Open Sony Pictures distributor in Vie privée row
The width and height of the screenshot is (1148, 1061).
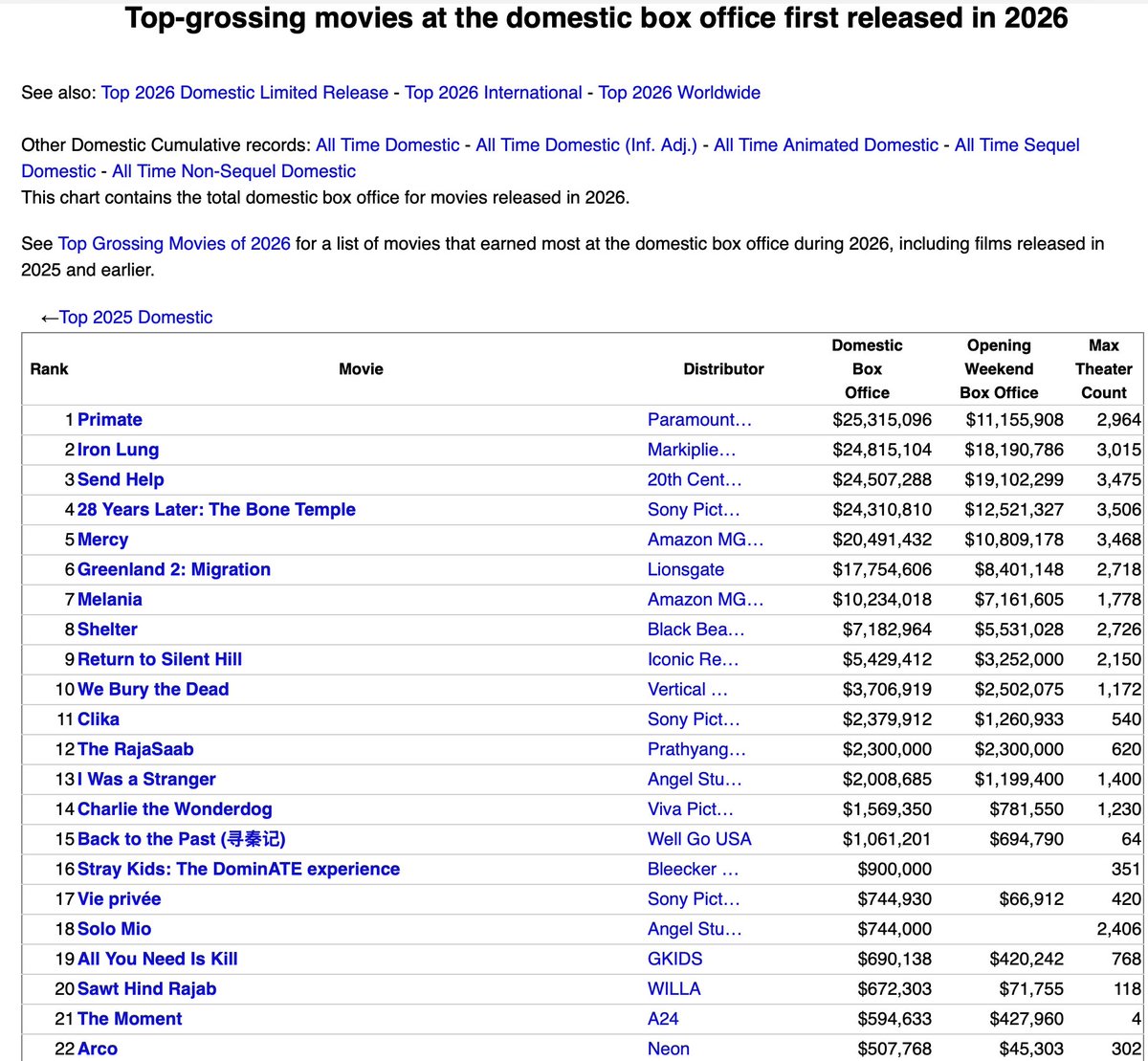[x=694, y=899]
